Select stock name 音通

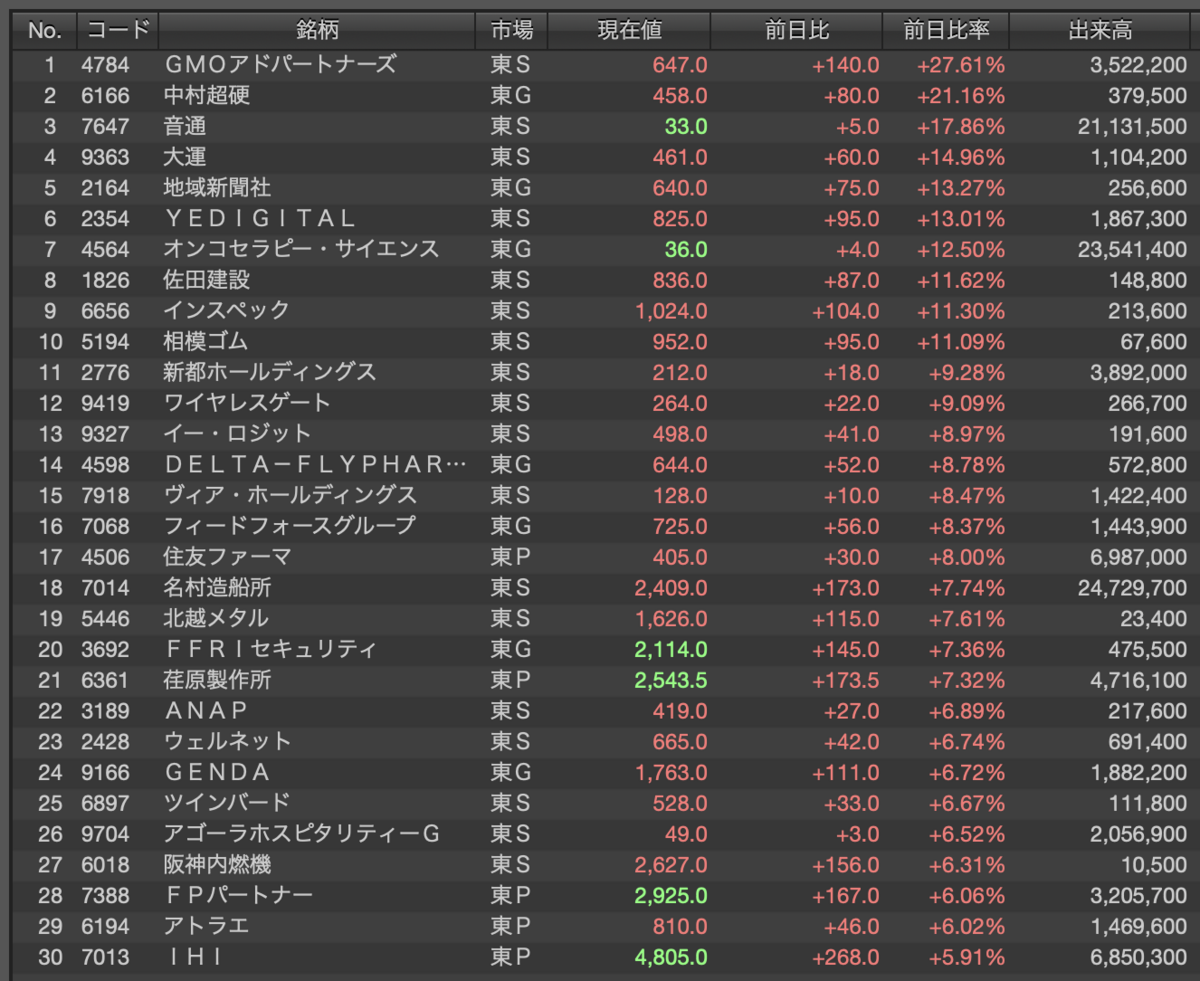185,127
